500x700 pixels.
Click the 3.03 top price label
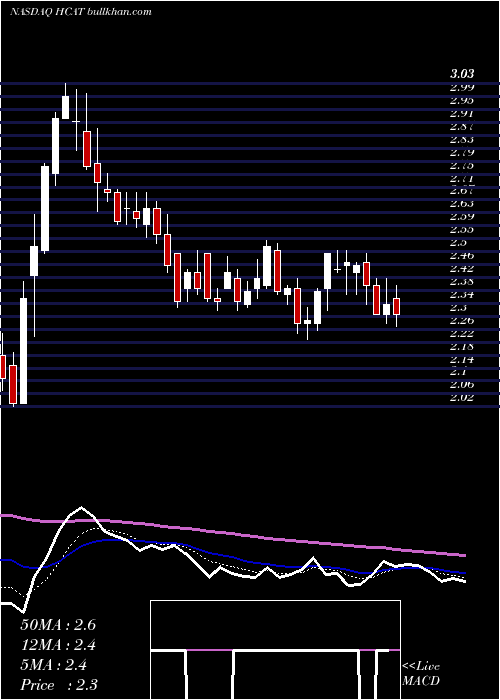(x=462, y=74)
